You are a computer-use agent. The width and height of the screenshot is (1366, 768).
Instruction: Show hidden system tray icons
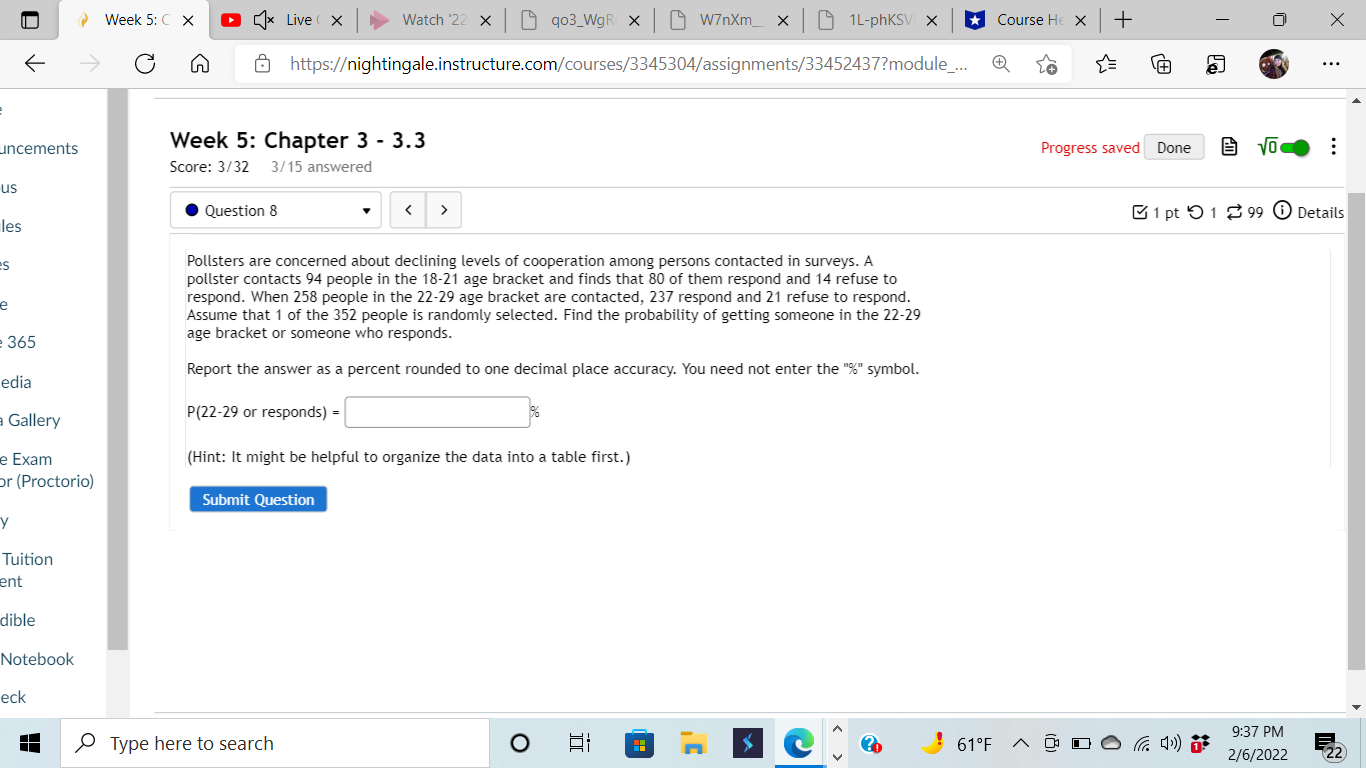(1021, 744)
